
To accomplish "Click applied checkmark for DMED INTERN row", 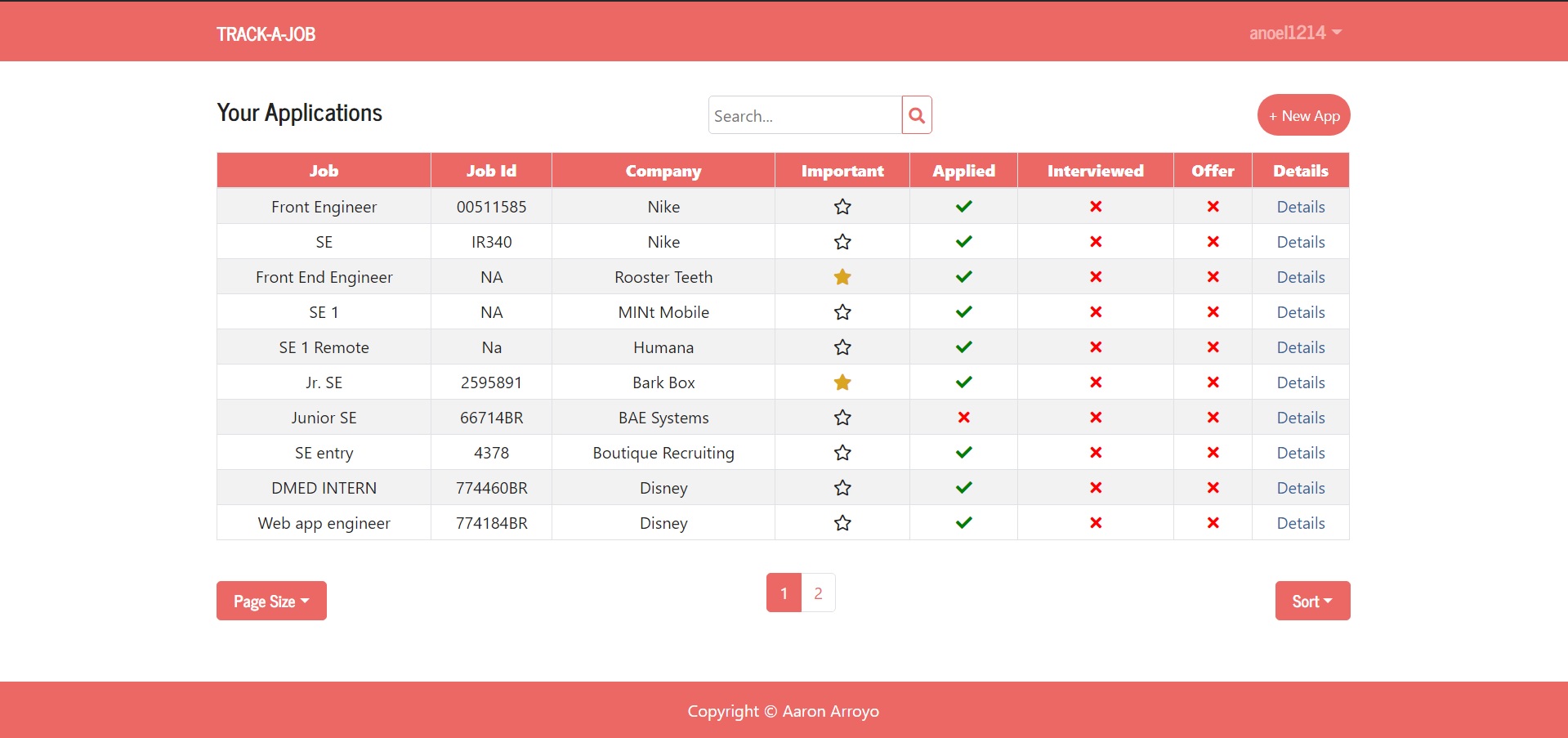I will [x=964, y=488].
